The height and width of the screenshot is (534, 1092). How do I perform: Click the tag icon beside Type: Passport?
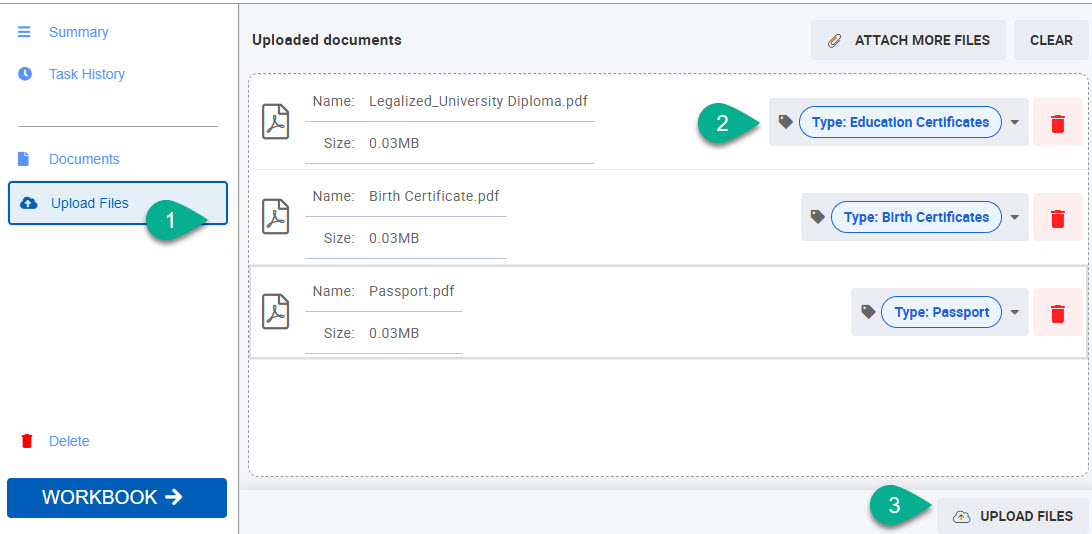[868, 312]
